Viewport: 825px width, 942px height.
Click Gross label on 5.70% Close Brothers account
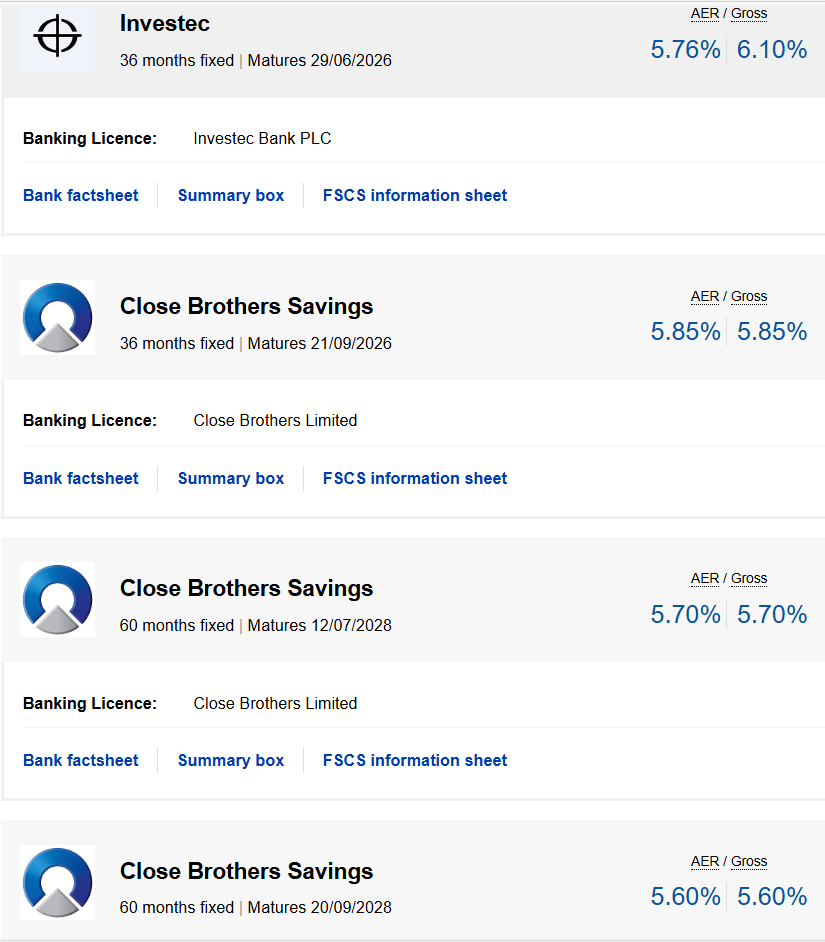[x=749, y=578]
